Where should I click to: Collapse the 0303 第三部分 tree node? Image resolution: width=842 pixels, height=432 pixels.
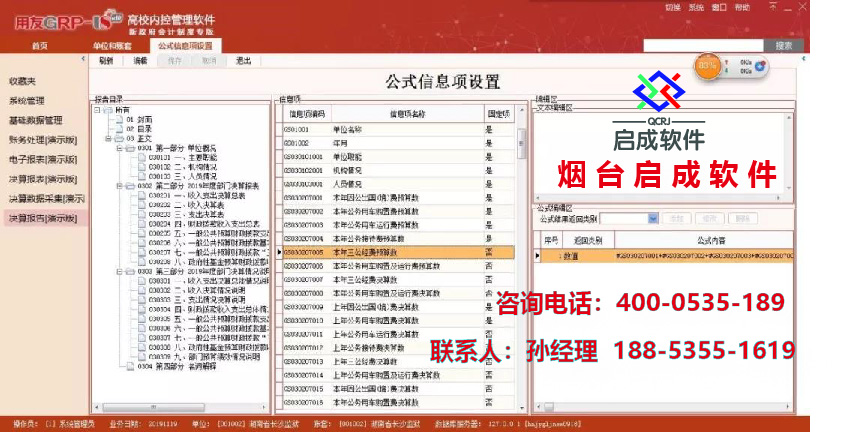pyautogui.click(x=120, y=271)
